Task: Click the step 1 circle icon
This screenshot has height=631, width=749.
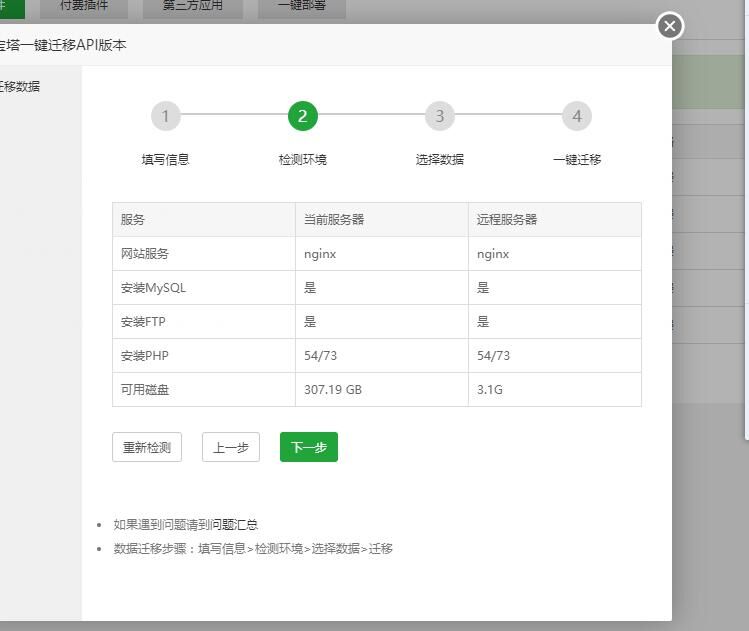Action: 165,116
